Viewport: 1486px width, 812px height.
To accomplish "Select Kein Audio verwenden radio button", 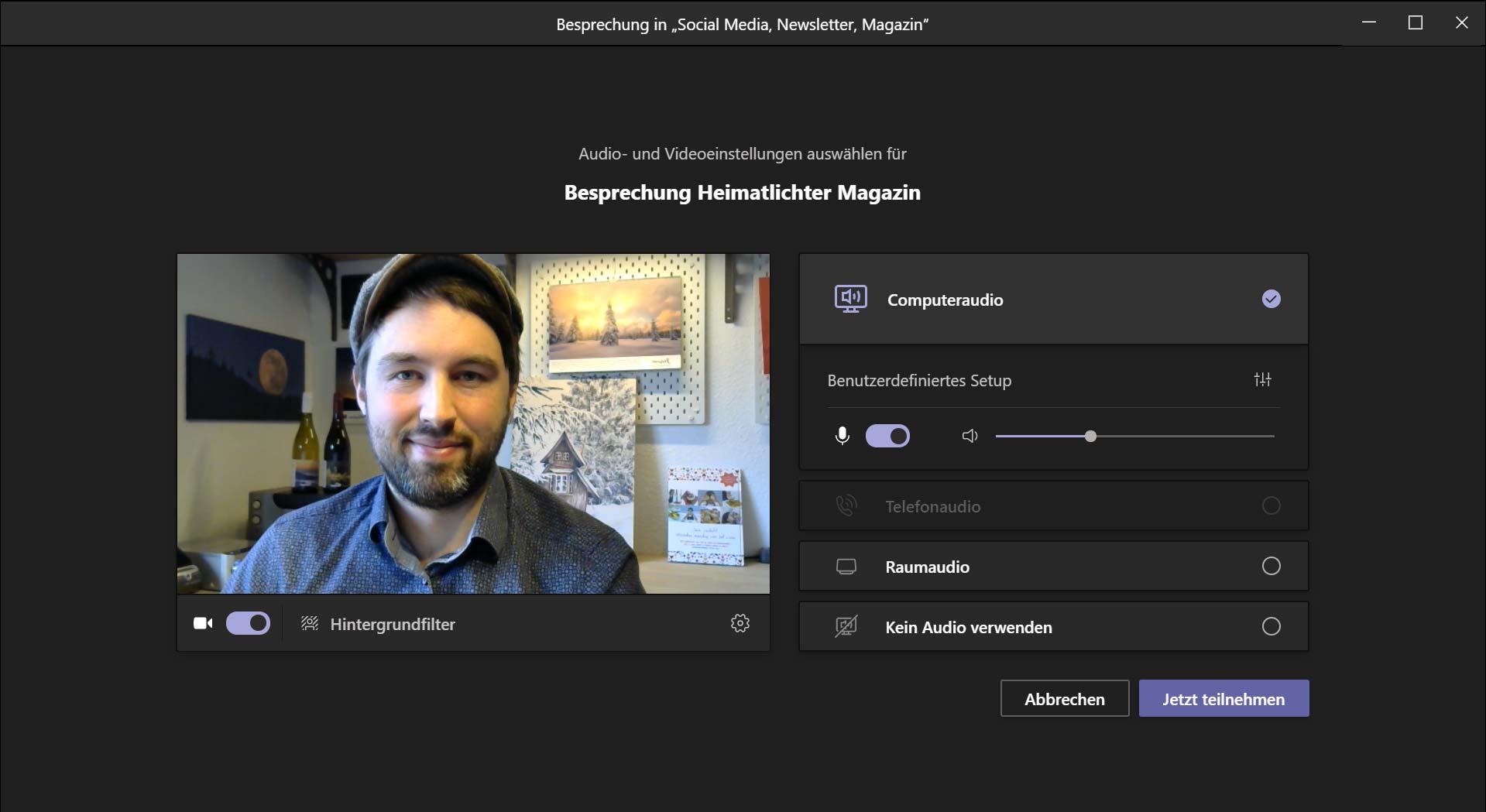I will (x=1271, y=627).
